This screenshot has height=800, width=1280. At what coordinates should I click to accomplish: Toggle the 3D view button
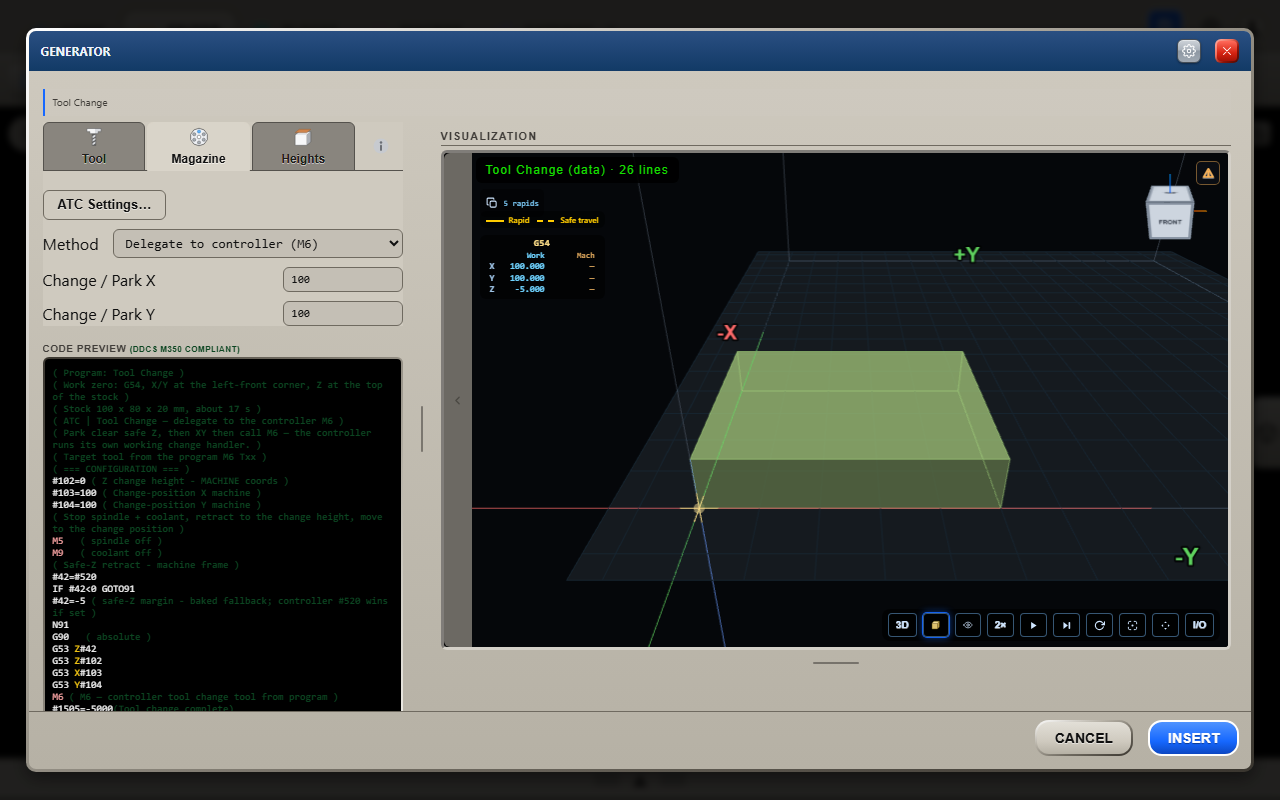click(902, 625)
